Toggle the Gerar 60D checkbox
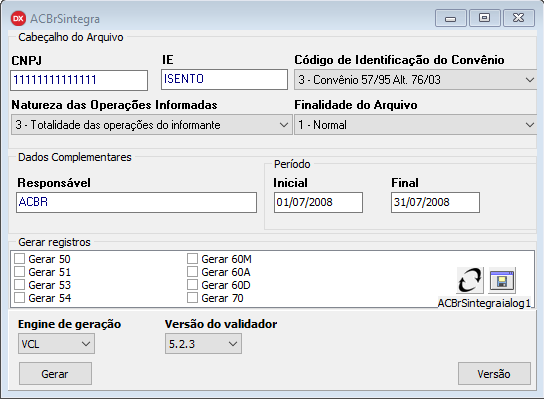 [x=192, y=285]
